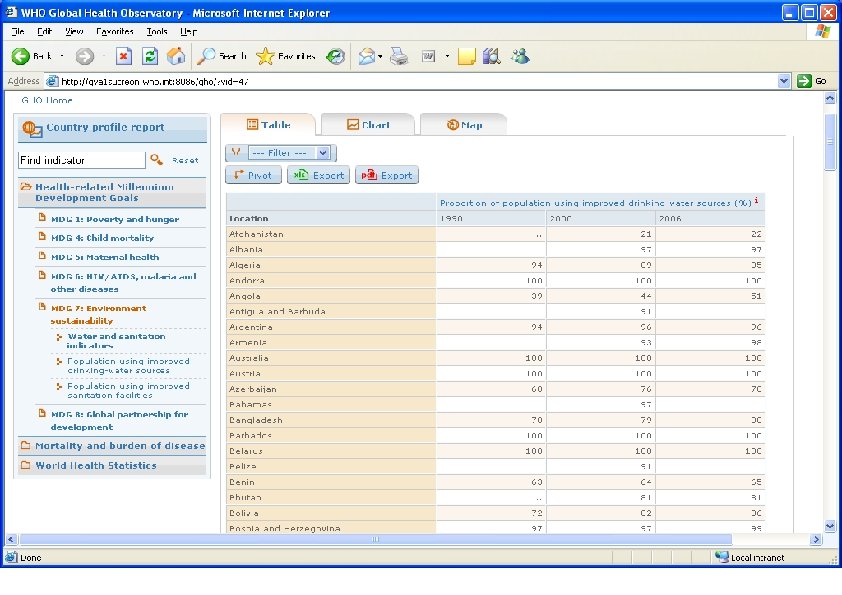Click the vertical scrollbar down arrow

click(830, 526)
